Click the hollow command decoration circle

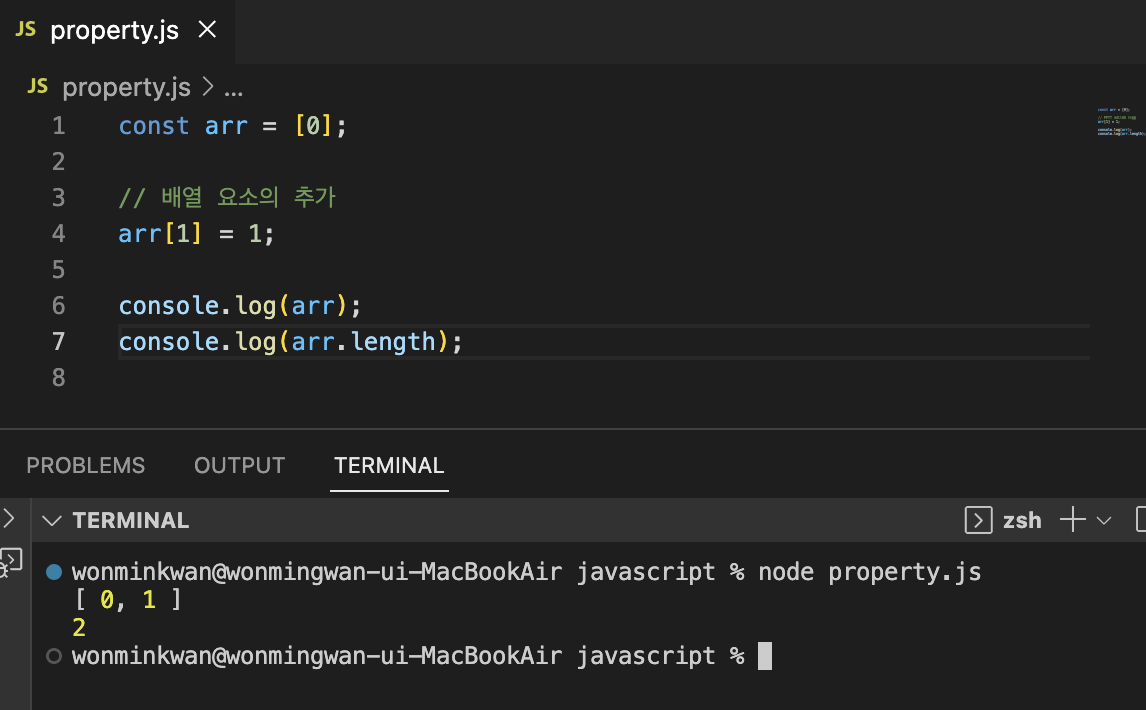[54, 656]
